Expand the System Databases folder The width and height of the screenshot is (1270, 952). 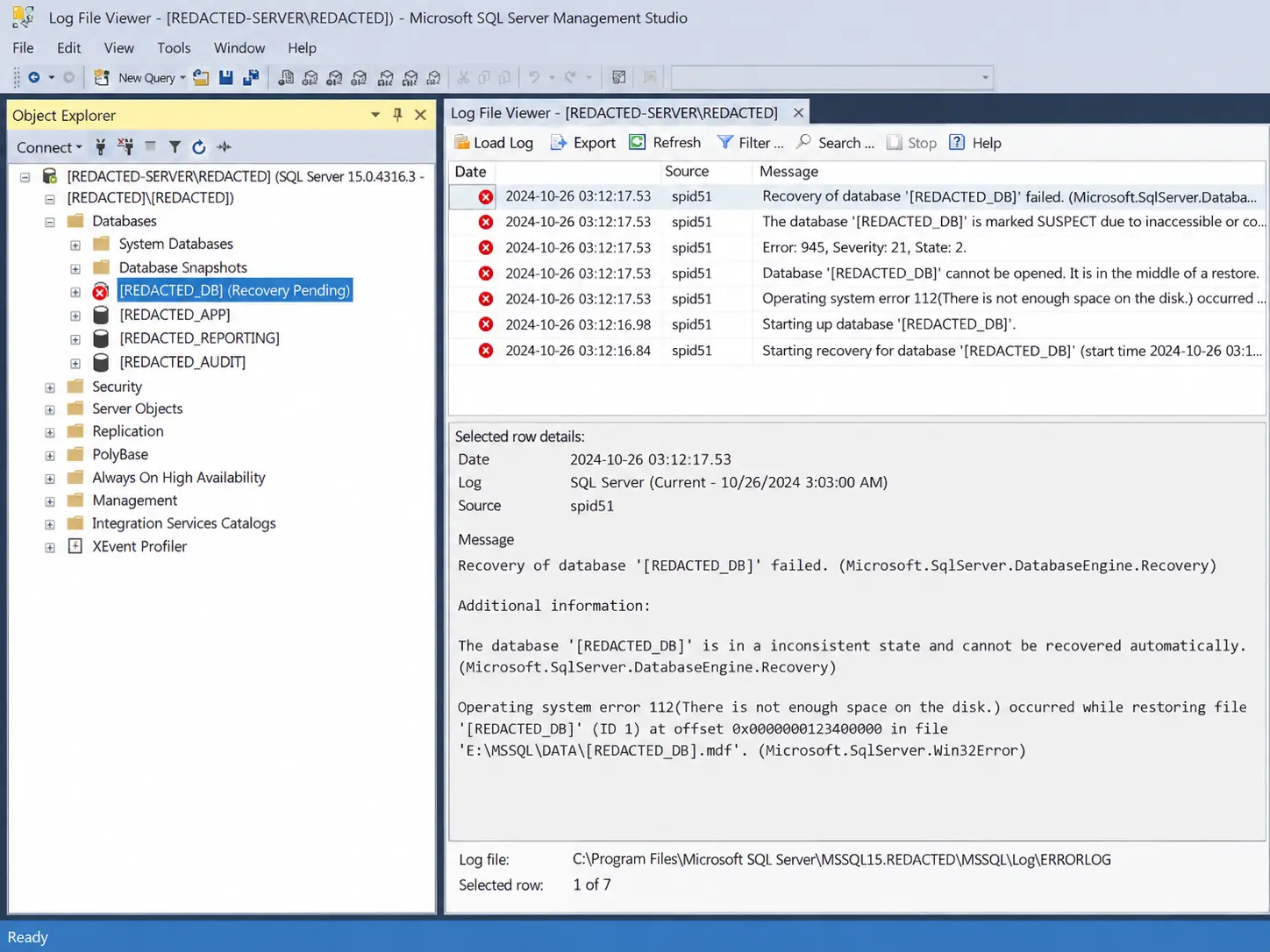click(x=75, y=245)
